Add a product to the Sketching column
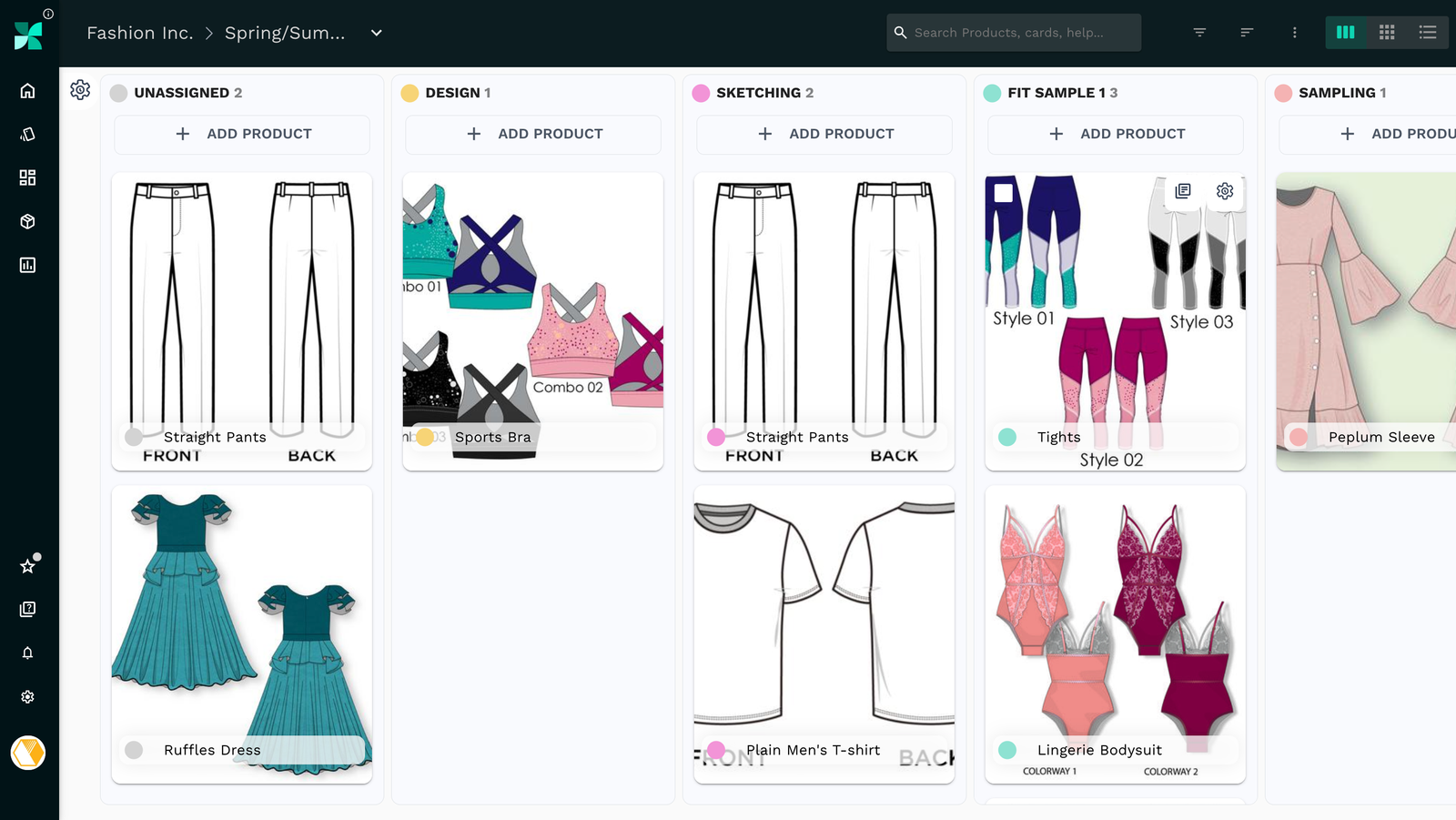The image size is (1456, 820). (823, 134)
